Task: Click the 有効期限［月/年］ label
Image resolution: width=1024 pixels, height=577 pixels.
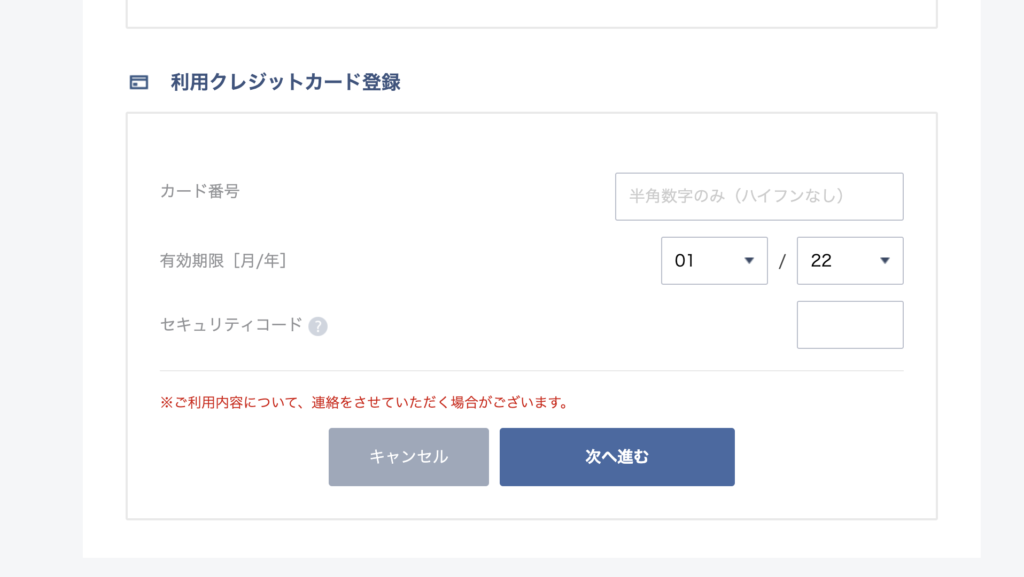Action: point(223,260)
